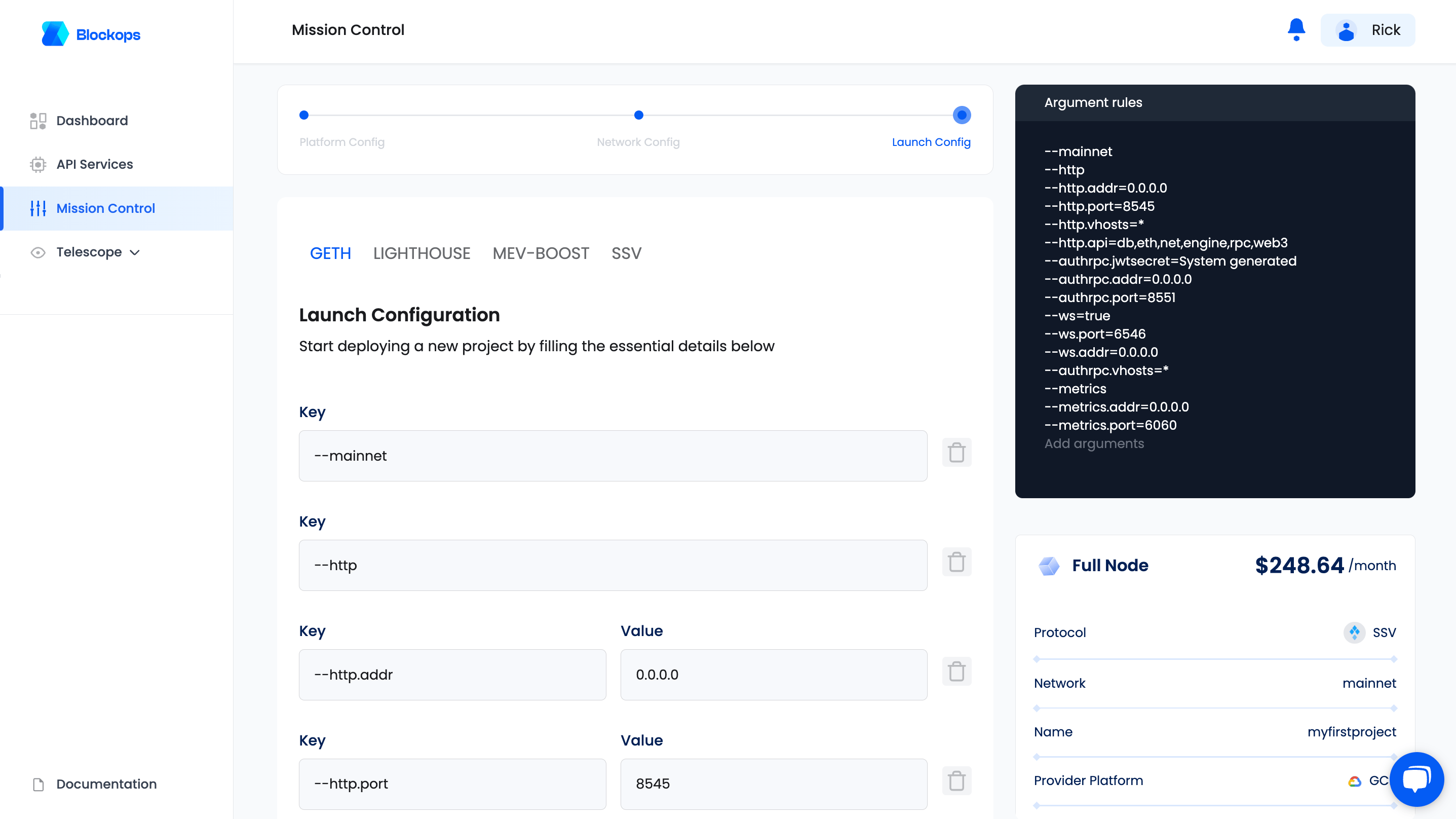The width and height of the screenshot is (1456, 819).
Task: Open the SSV tab
Action: (x=626, y=253)
